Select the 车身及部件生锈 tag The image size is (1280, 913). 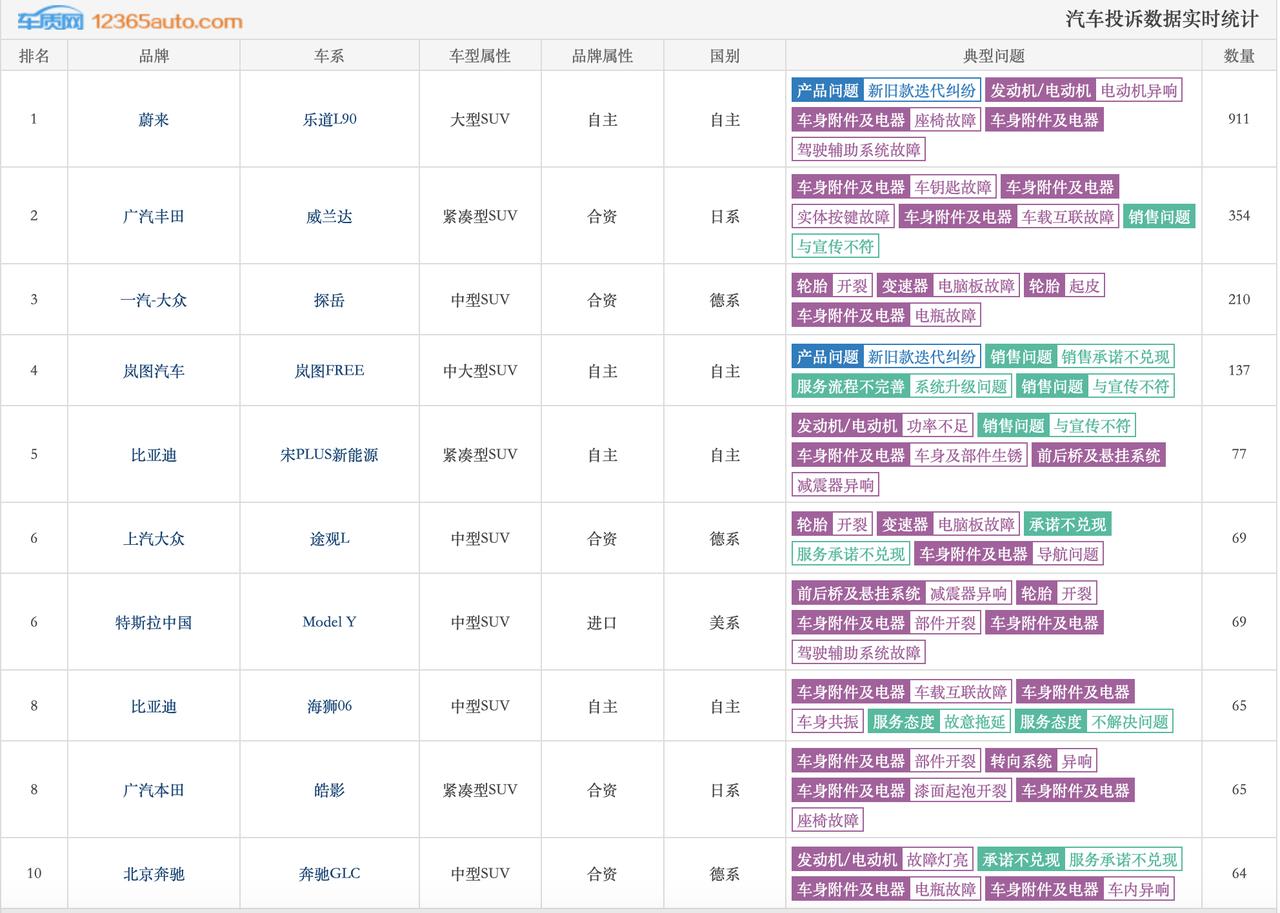pyautogui.click(x=968, y=456)
